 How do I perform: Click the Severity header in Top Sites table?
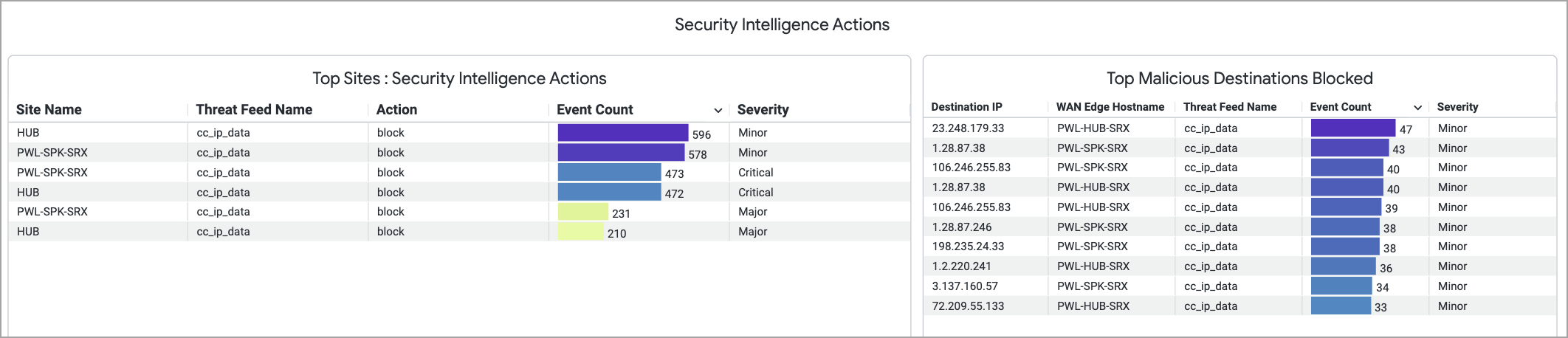(763, 110)
